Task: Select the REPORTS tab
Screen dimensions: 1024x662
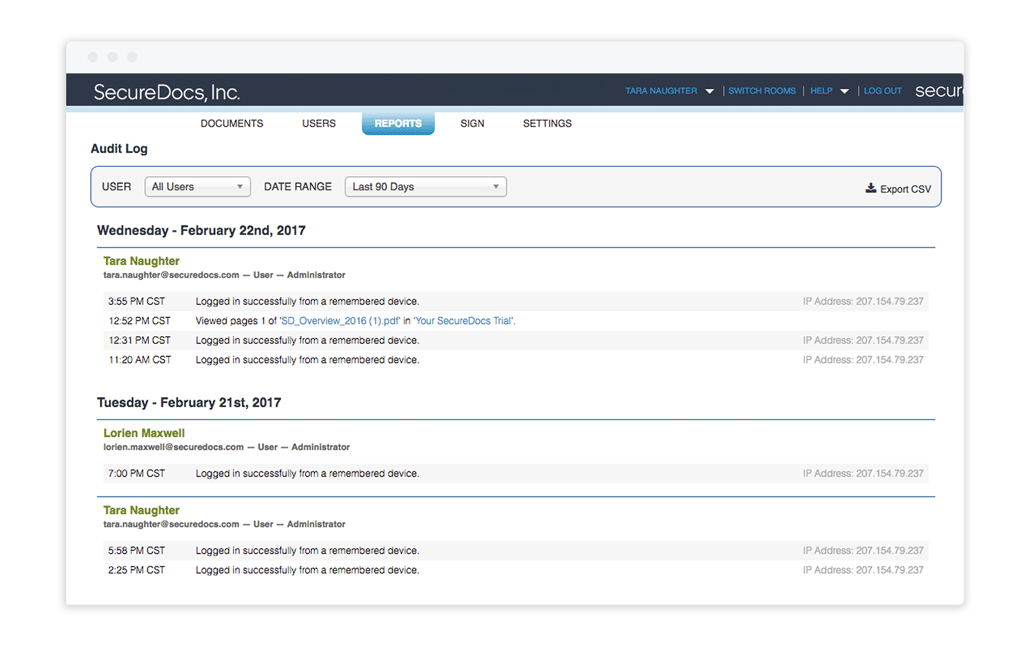Action: coord(397,123)
